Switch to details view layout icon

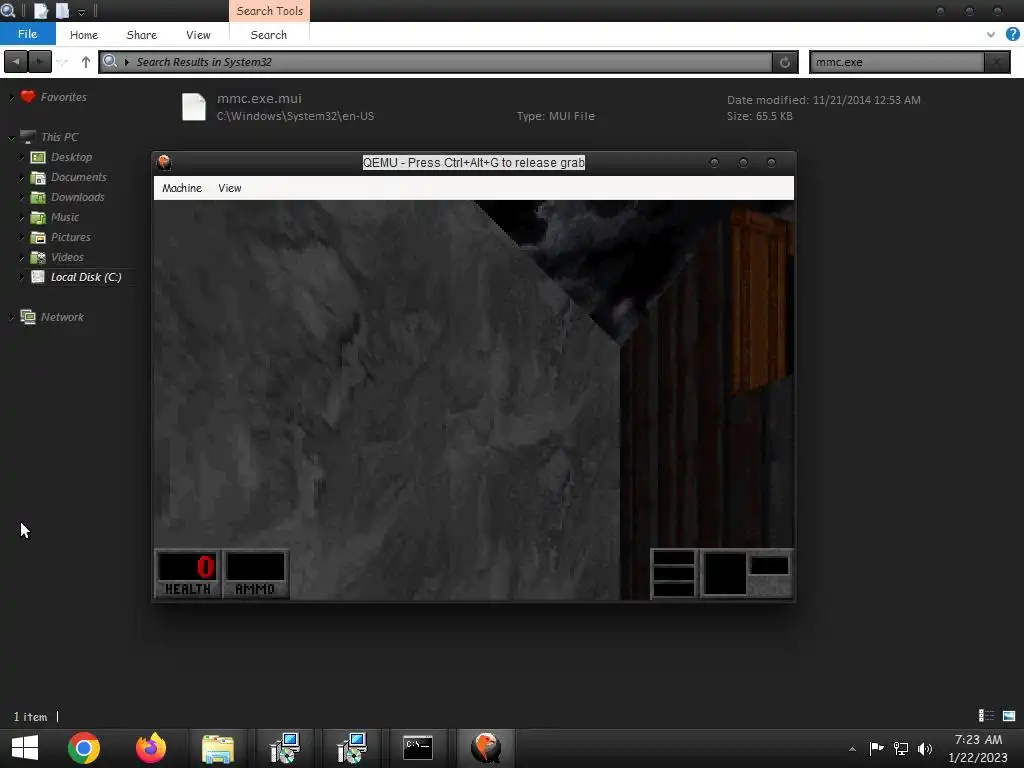click(986, 716)
